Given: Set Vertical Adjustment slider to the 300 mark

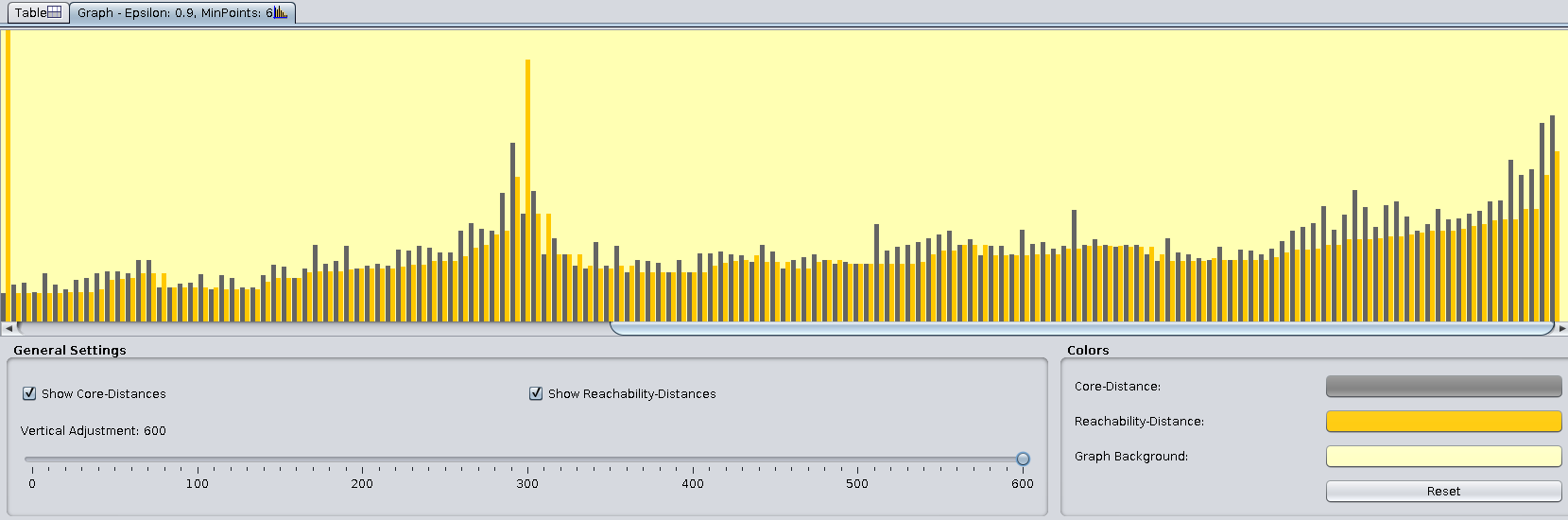Looking at the screenshot, I should (x=527, y=459).
